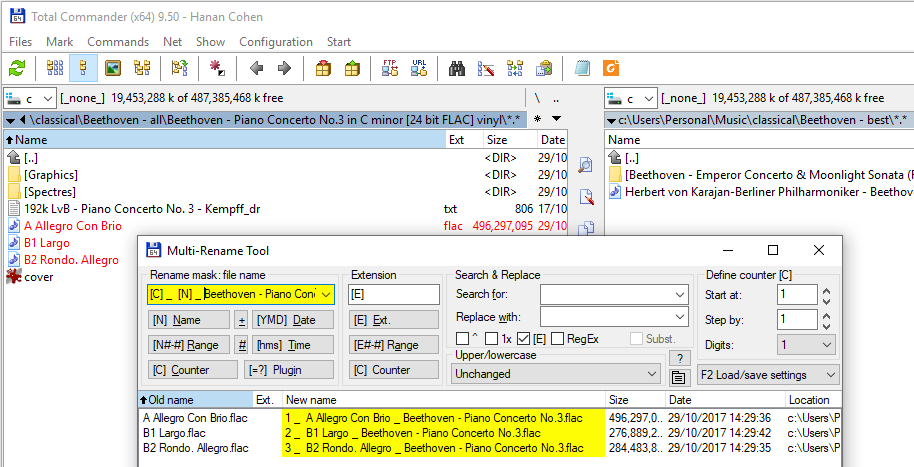Click the 'Start at' number field
This screenshot has height=467, width=914.
(797, 294)
